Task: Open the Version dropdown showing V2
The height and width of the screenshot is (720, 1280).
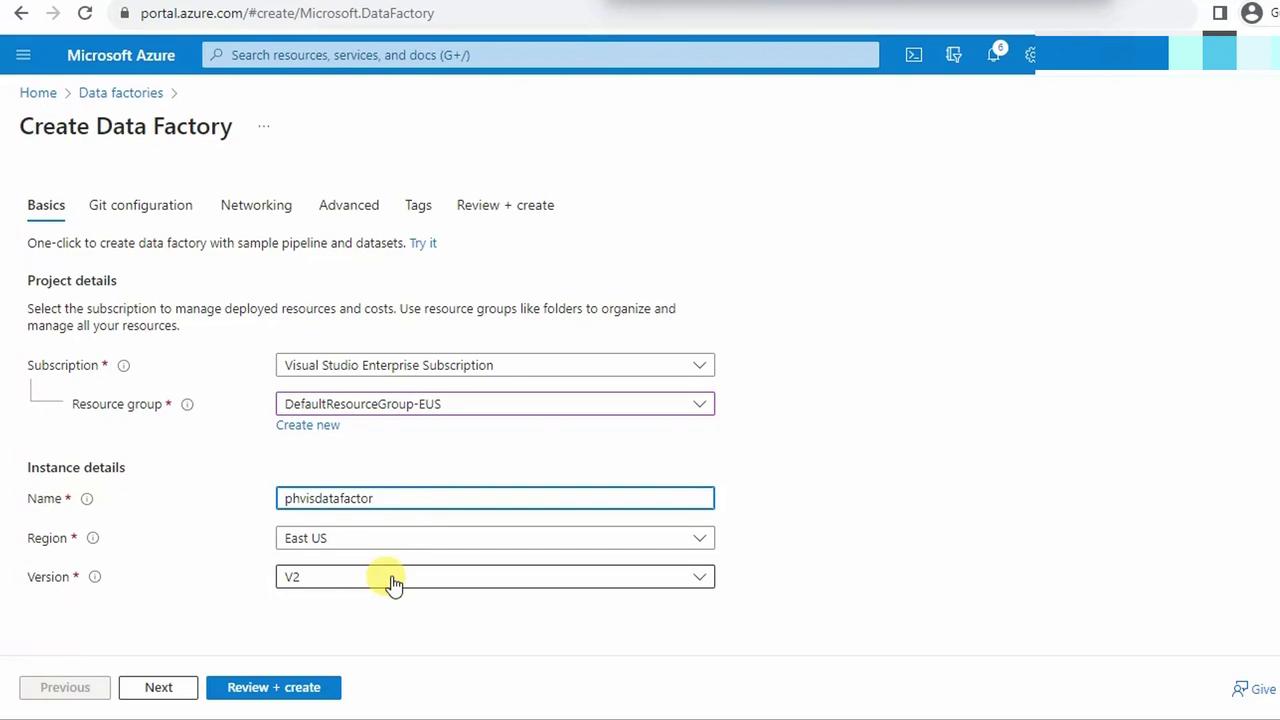Action: [x=495, y=577]
